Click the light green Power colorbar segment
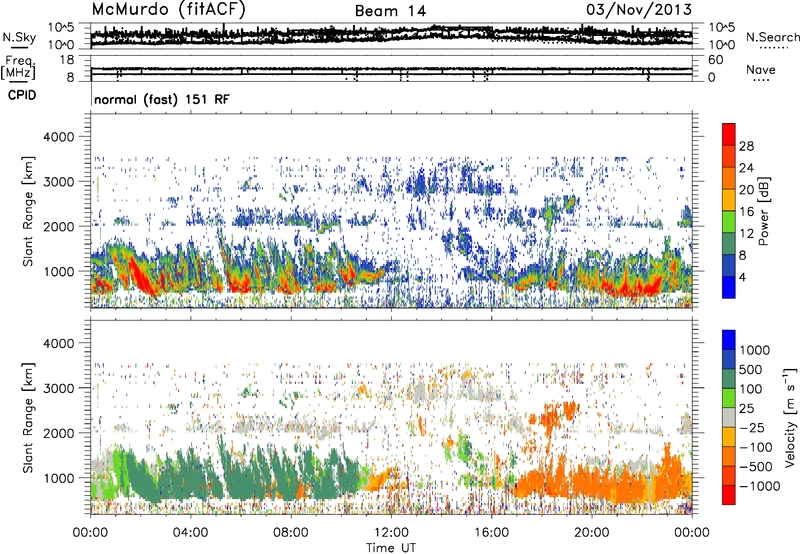This screenshot has width=800, height=554. coord(729,221)
